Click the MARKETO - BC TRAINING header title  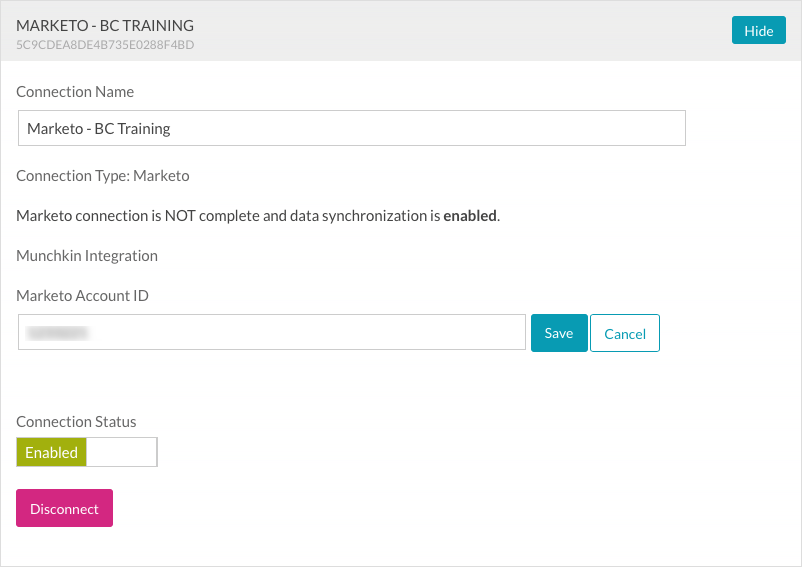[105, 25]
